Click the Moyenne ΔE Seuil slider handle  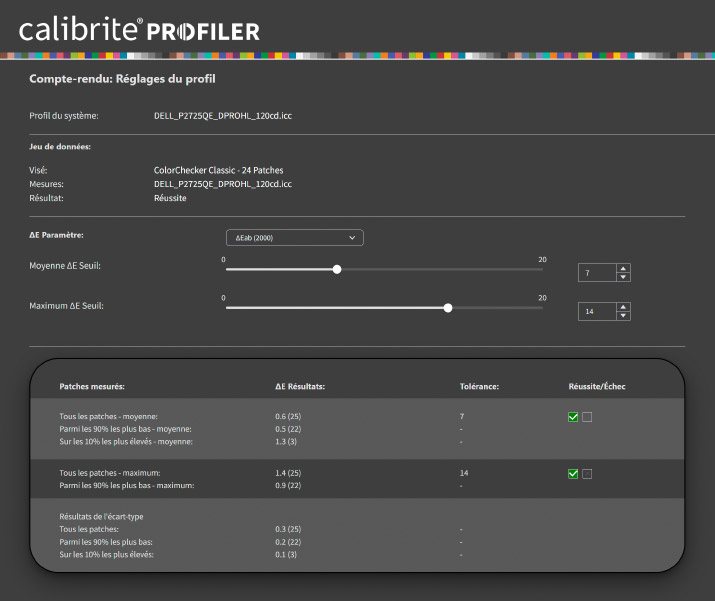click(x=337, y=269)
